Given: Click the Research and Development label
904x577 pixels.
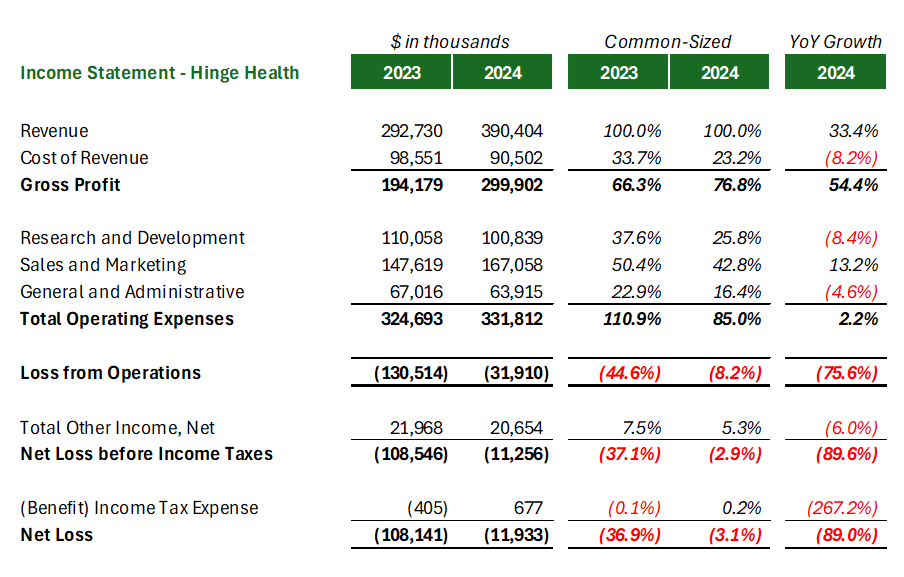Looking at the screenshot, I should (132, 238).
